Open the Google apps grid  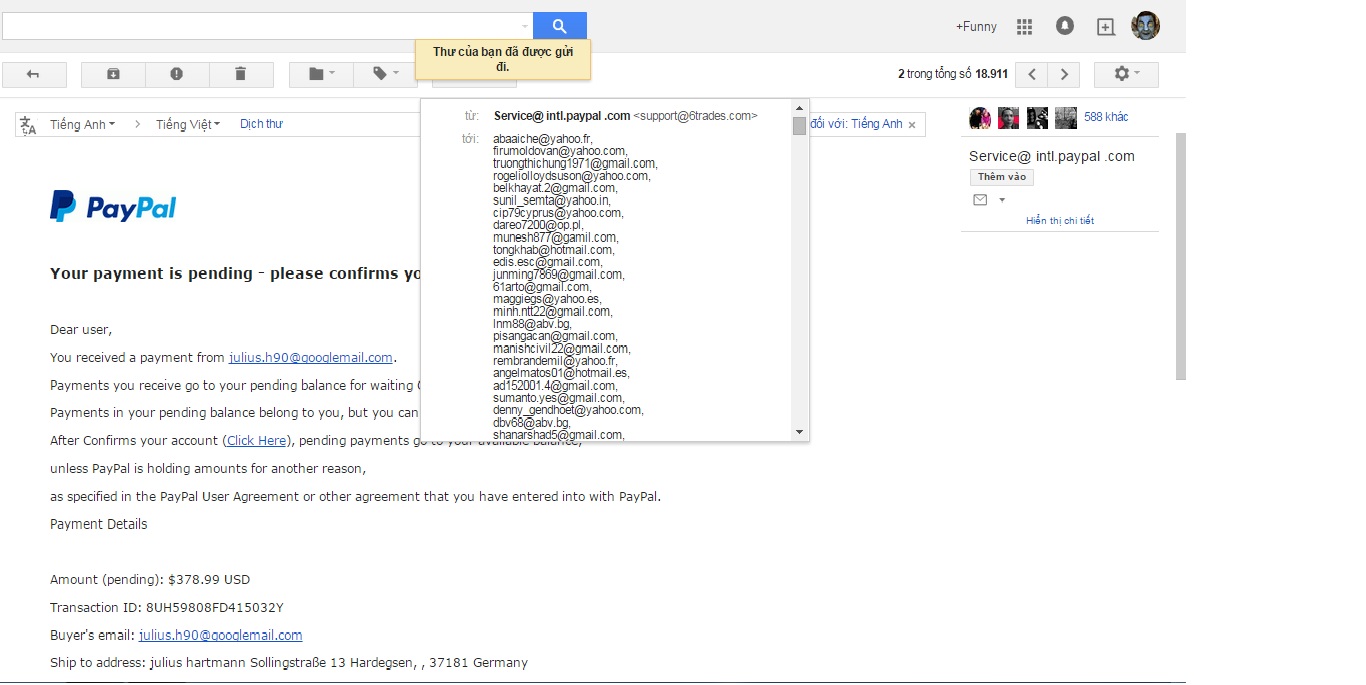point(1024,27)
